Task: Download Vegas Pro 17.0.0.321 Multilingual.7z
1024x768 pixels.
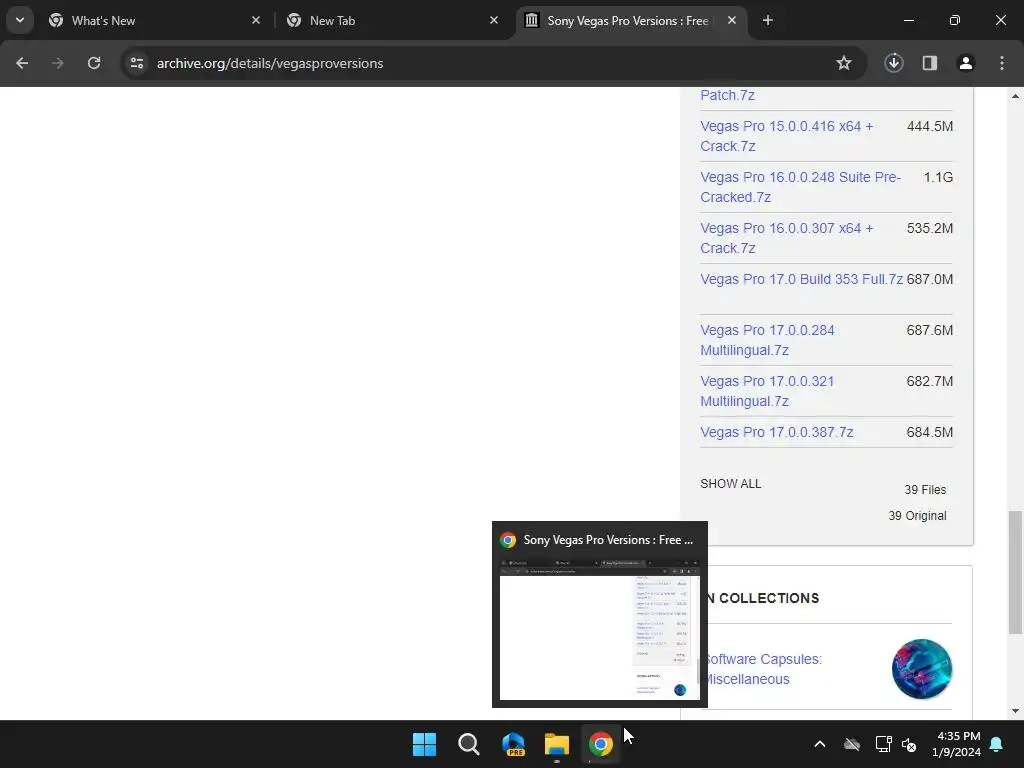Action: [767, 391]
